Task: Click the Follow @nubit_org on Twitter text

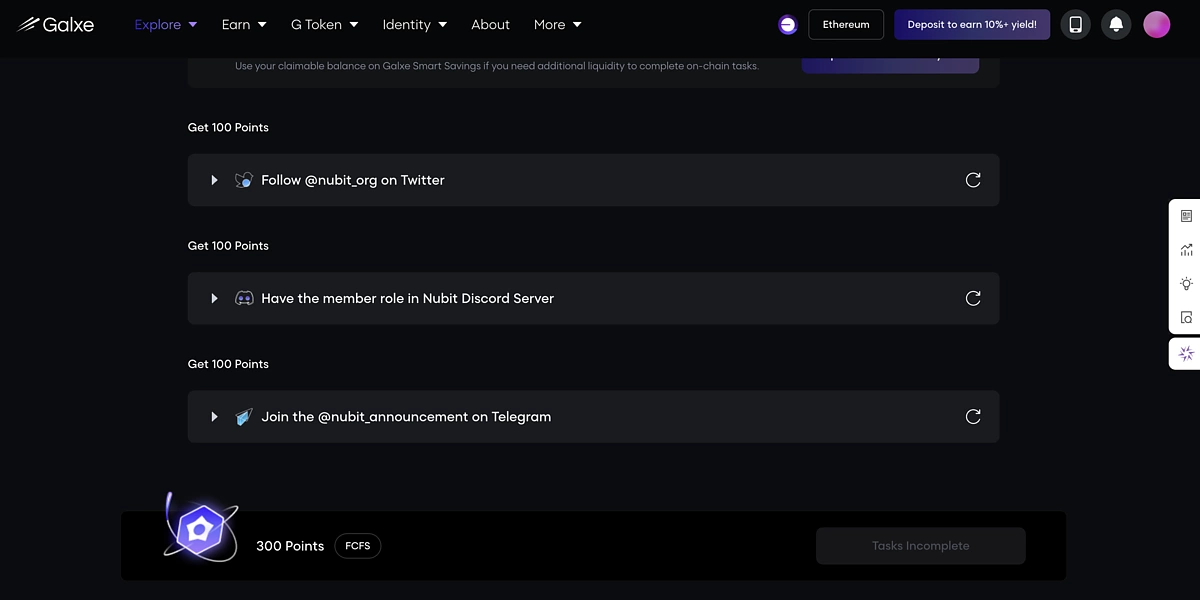Action: [353, 180]
